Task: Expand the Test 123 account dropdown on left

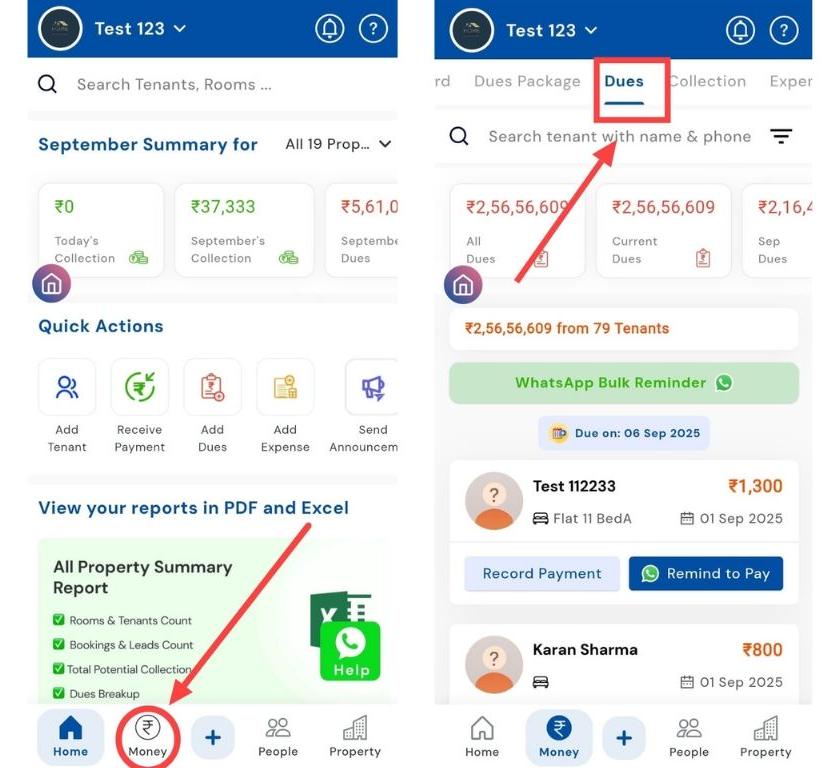Action: (x=140, y=28)
